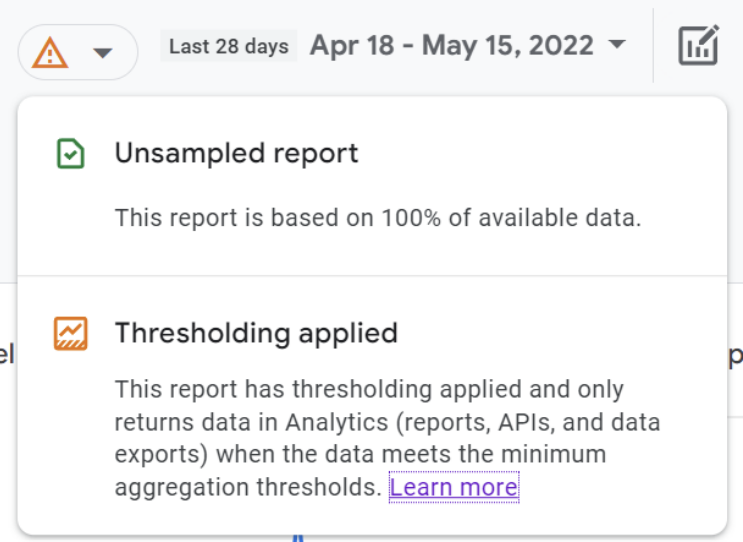
Task: Open the customize report pencil-chart icon
Action: coord(698,46)
